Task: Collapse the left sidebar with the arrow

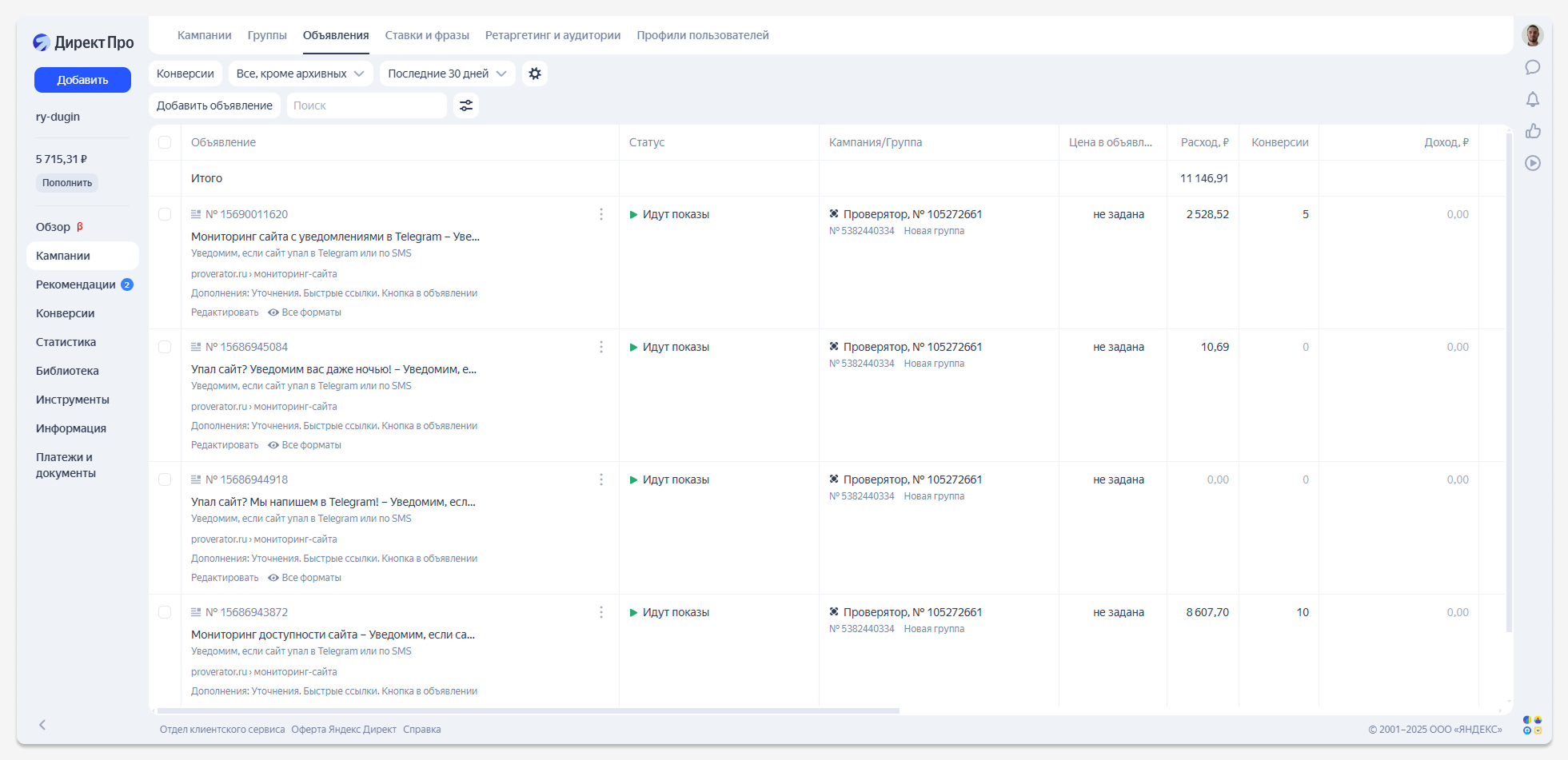Action: click(x=42, y=725)
